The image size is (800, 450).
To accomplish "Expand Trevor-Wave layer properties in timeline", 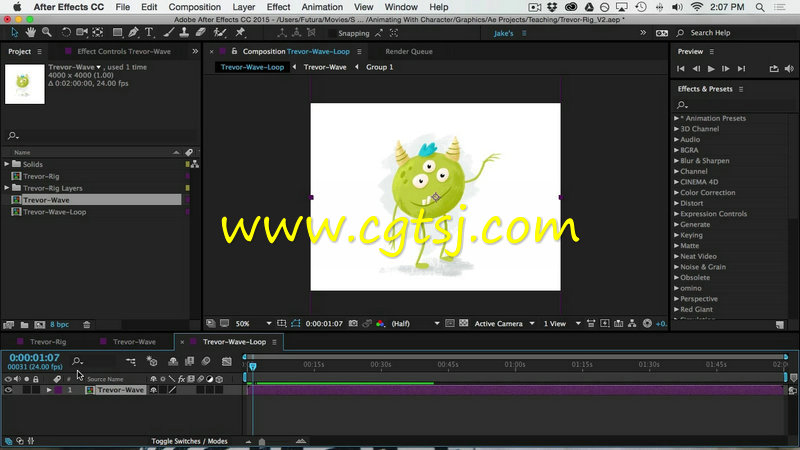I will 49,390.
